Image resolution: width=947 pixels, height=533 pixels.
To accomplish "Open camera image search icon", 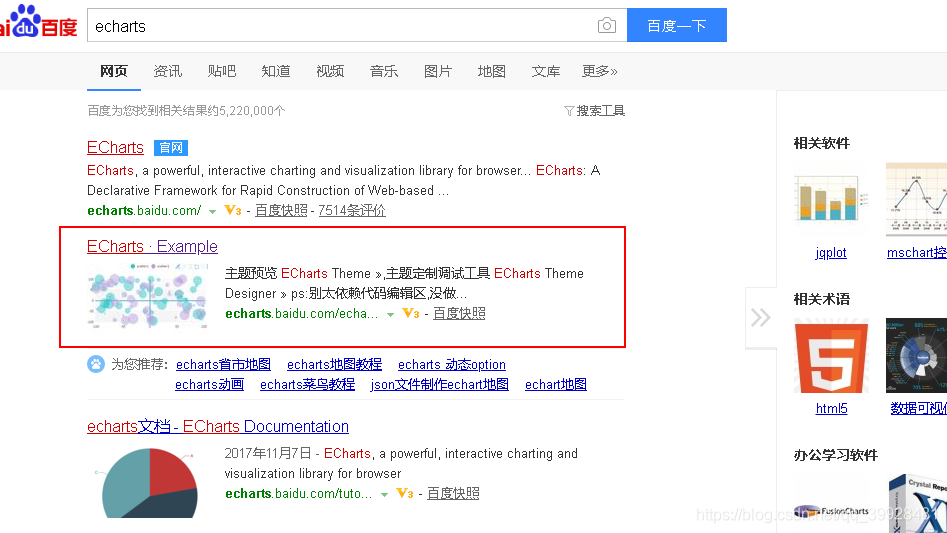I will (x=606, y=25).
